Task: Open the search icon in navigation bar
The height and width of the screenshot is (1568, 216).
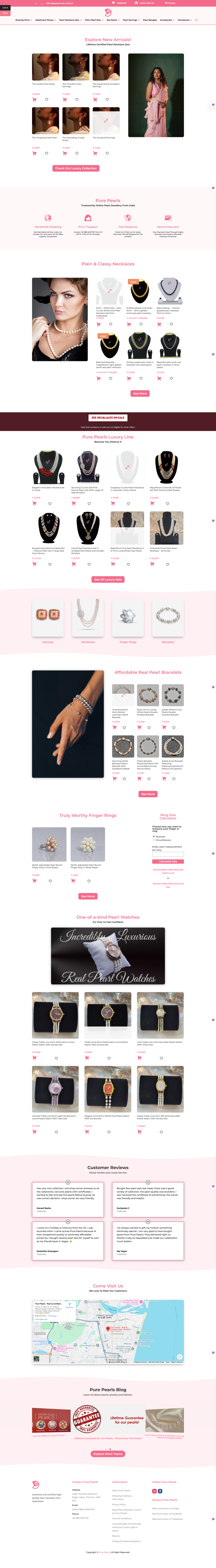Action: pyautogui.click(x=196, y=20)
